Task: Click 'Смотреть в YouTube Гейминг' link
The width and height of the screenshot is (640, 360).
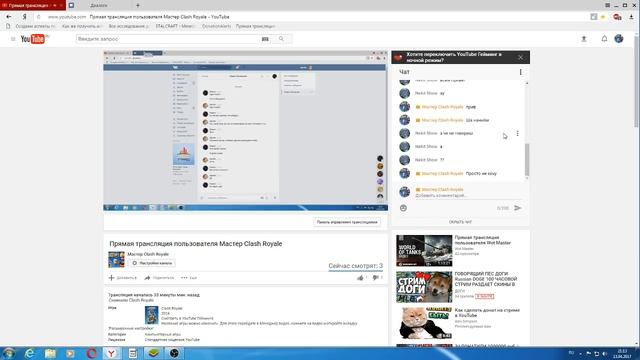Action: 187,318
